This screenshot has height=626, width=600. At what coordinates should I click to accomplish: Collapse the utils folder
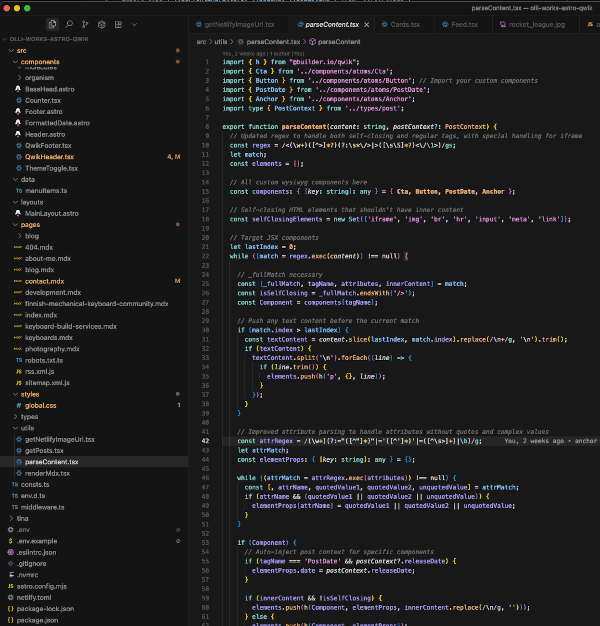pos(27,428)
